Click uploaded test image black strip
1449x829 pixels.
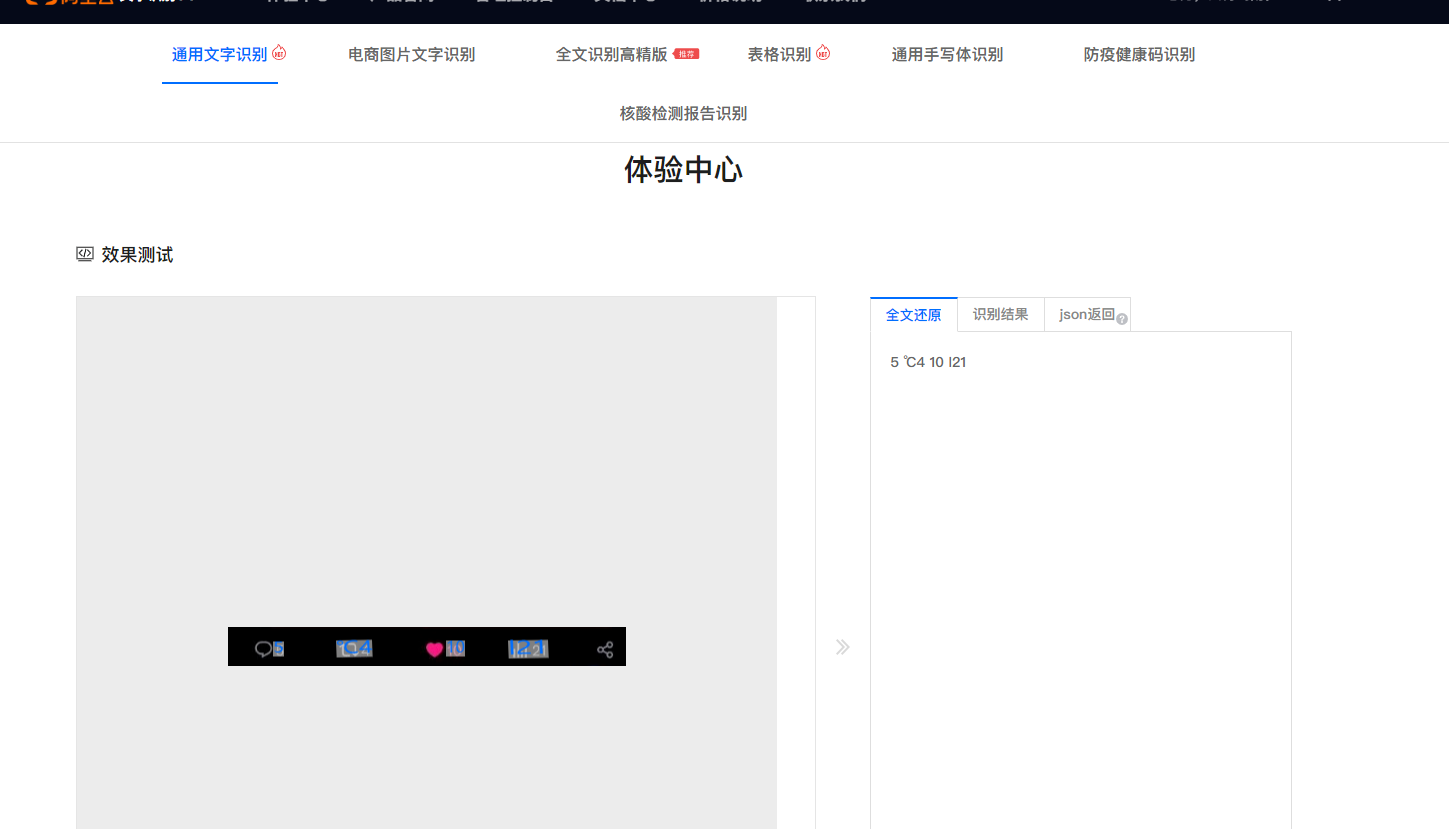click(427, 646)
